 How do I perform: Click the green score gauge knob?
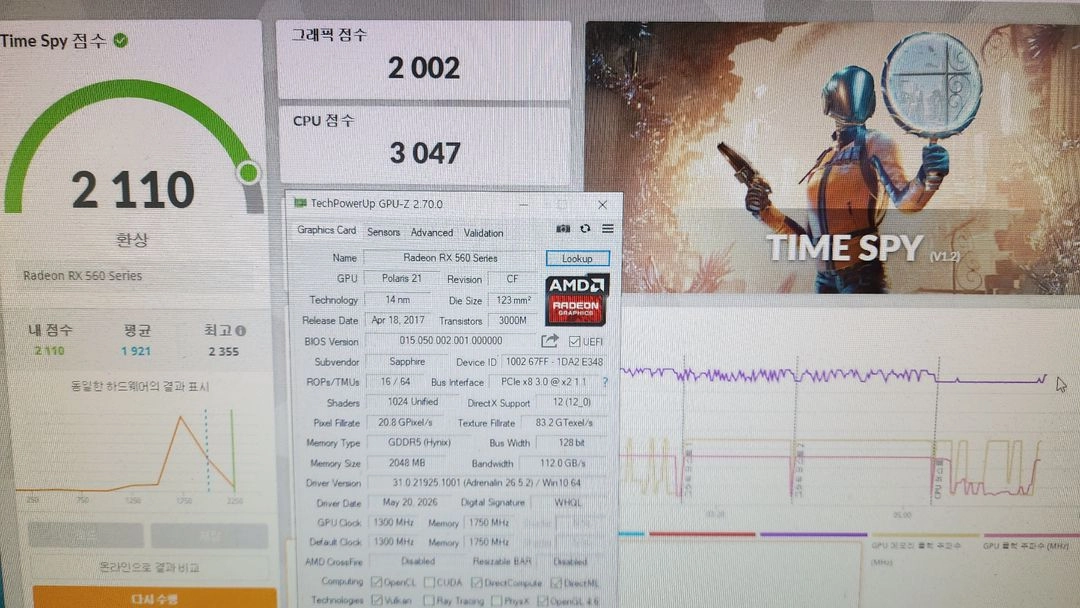click(x=248, y=172)
